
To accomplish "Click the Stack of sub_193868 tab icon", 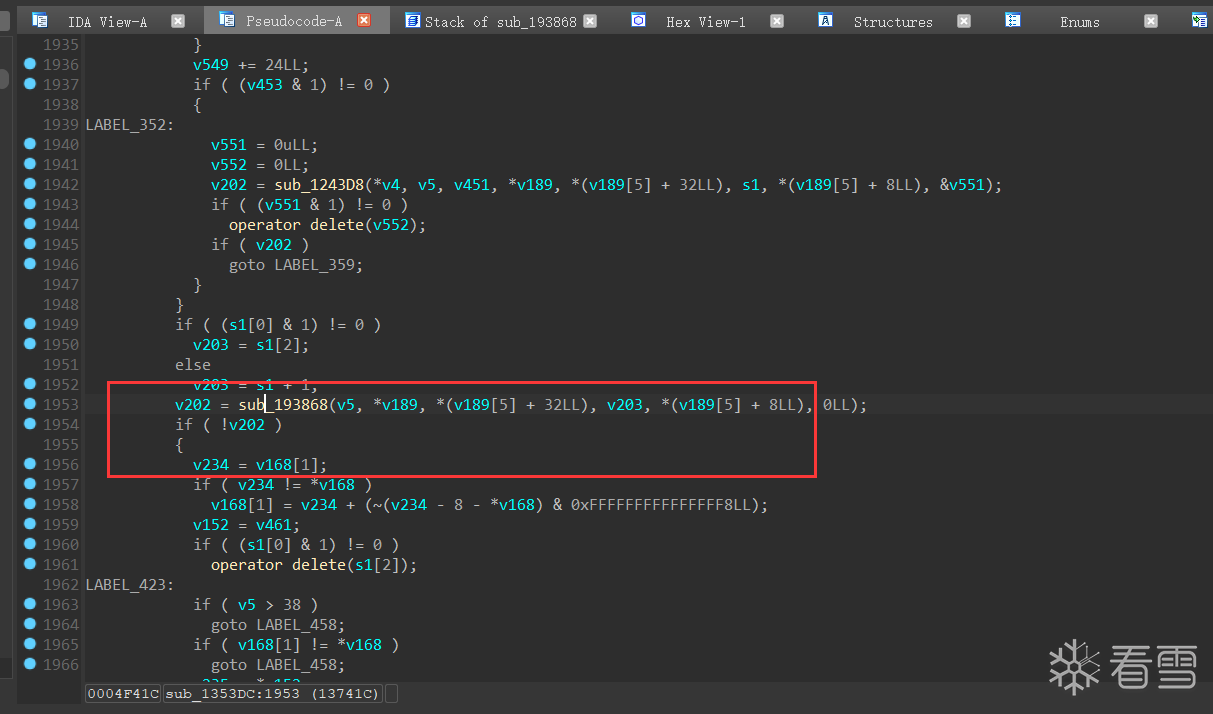I will click(412, 20).
